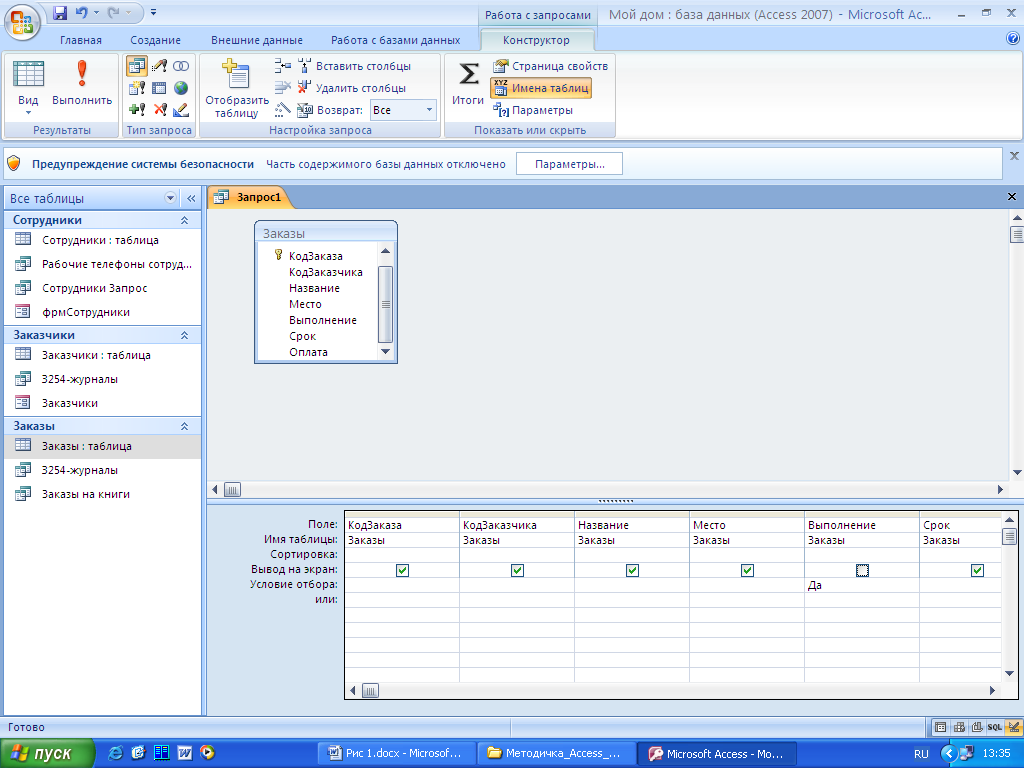Viewport: 1024px width, 768px height.
Task: Check Вывод на экран for Выполнение
Action: (862, 570)
